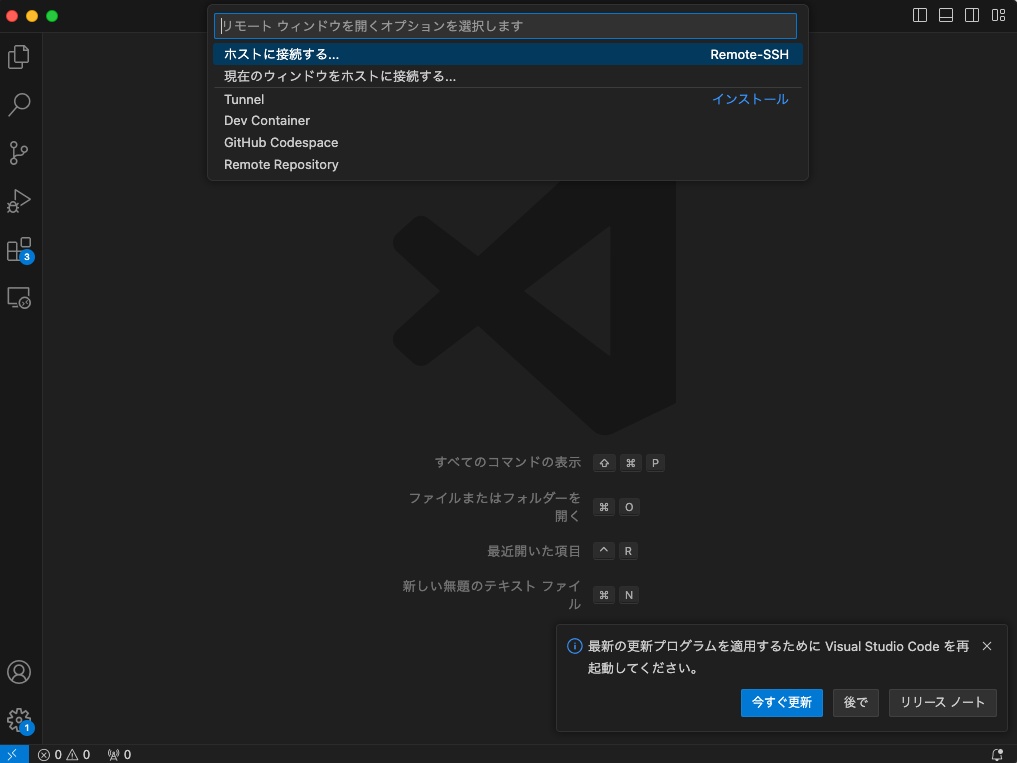Open the Run and Debug view

tap(18, 201)
